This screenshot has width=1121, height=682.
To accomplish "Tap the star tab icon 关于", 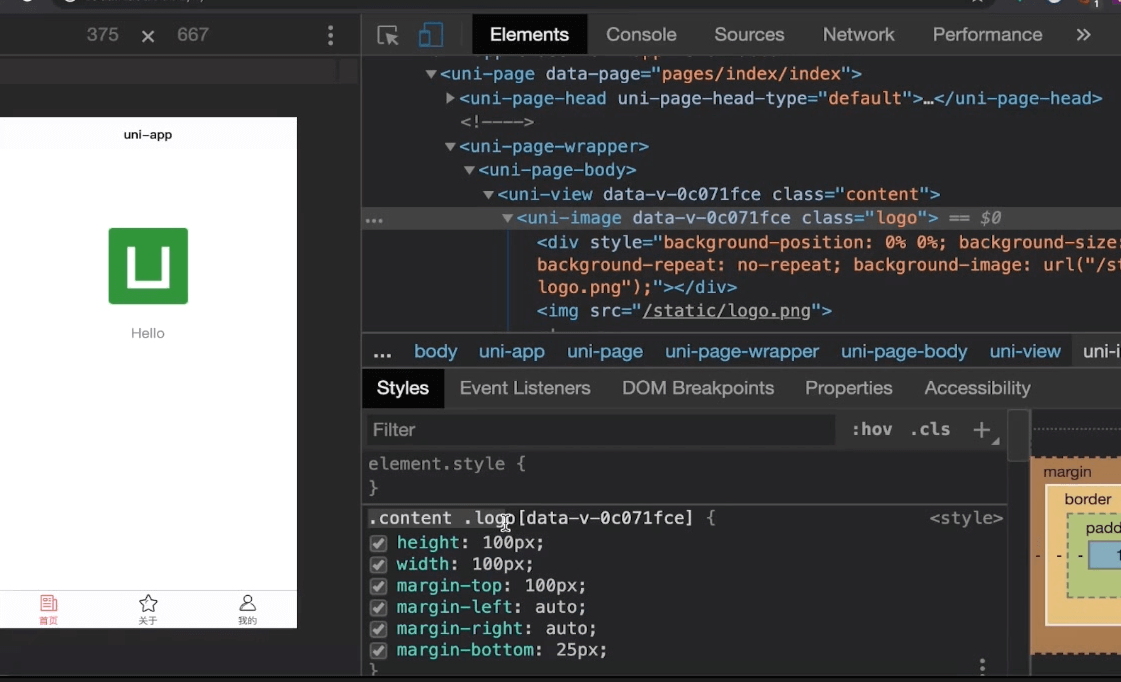I will click(148, 609).
